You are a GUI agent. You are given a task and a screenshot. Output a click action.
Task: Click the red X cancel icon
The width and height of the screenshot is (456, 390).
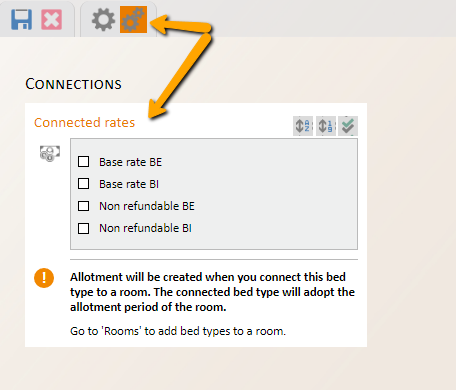coord(51,20)
